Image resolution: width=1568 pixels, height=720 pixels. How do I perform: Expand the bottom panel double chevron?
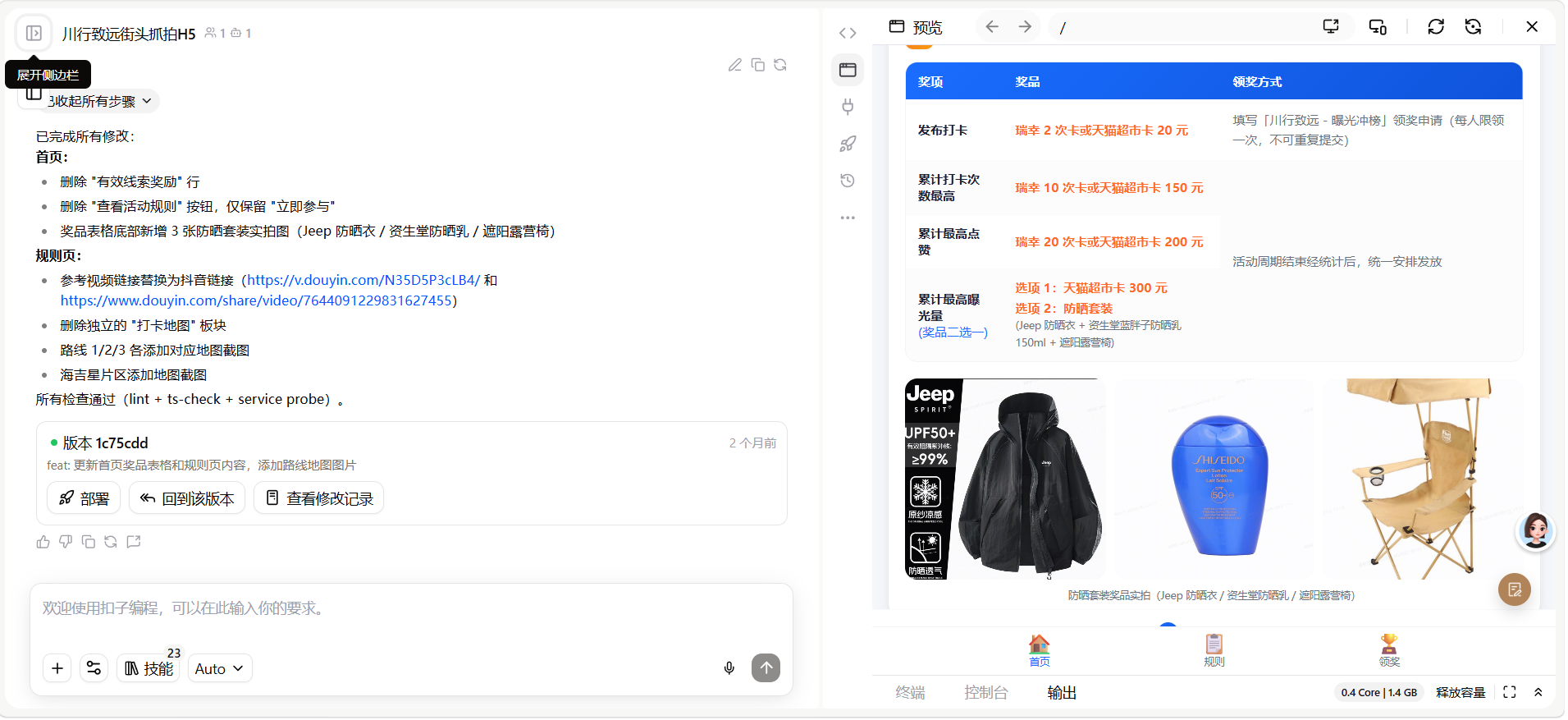coord(1538,692)
